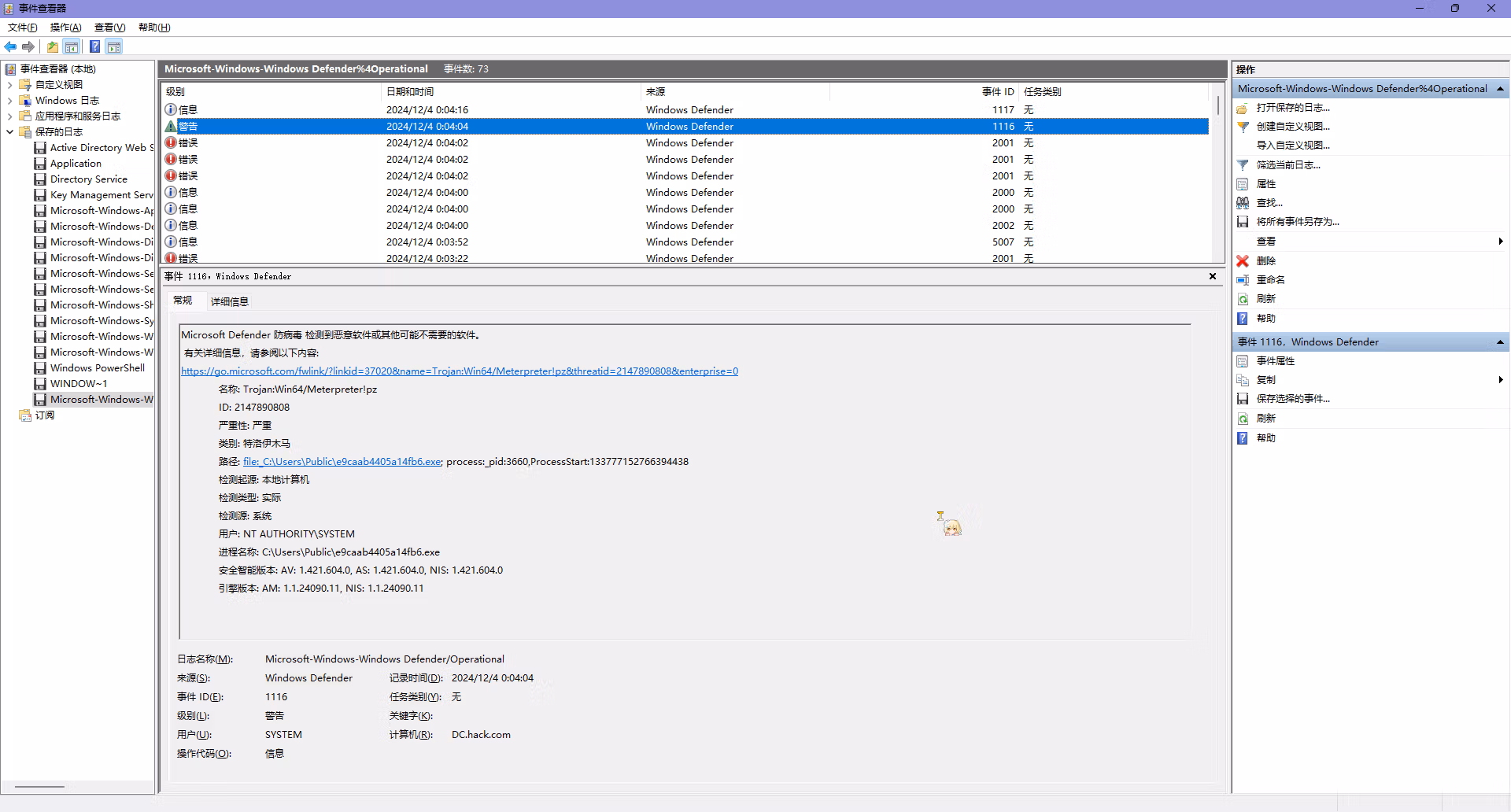This screenshot has height=812, width=1511.
Task: Switch to the 详细信息 tab
Action: click(230, 301)
